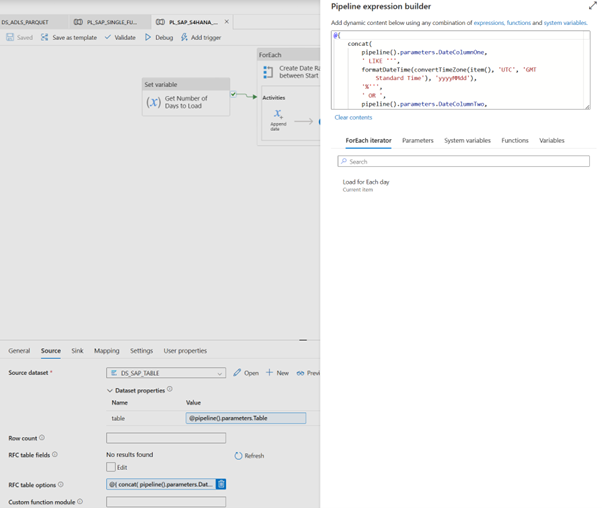Open Mapping tab
The image size is (602, 508).
[107, 351]
